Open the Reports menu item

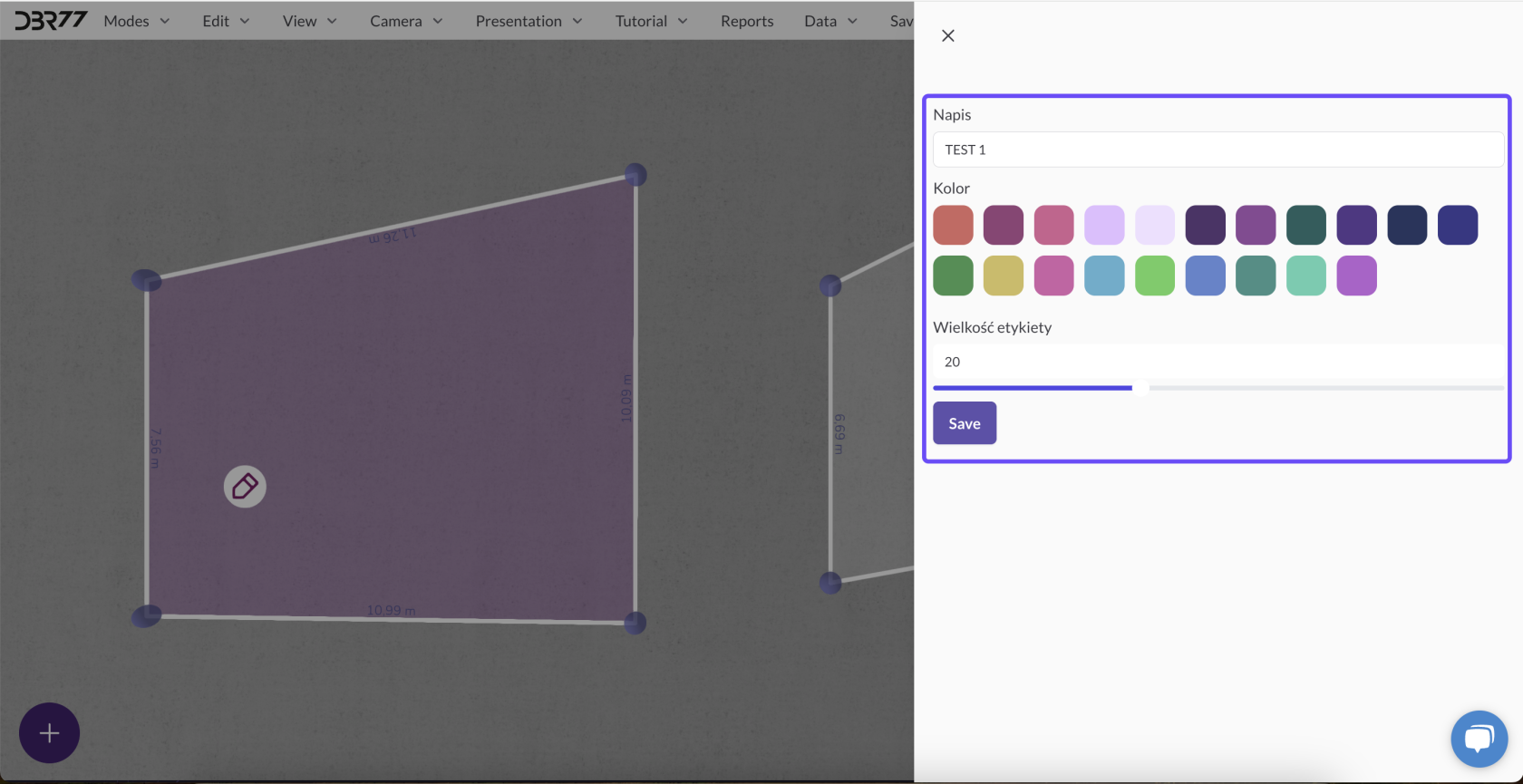pyautogui.click(x=747, y=21)
